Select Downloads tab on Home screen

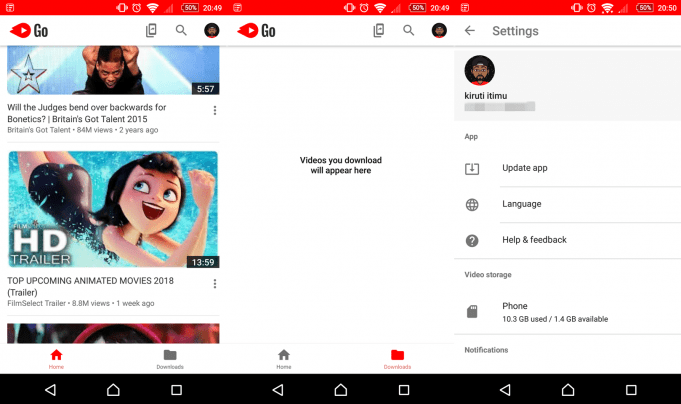click(x=170, y=359)
